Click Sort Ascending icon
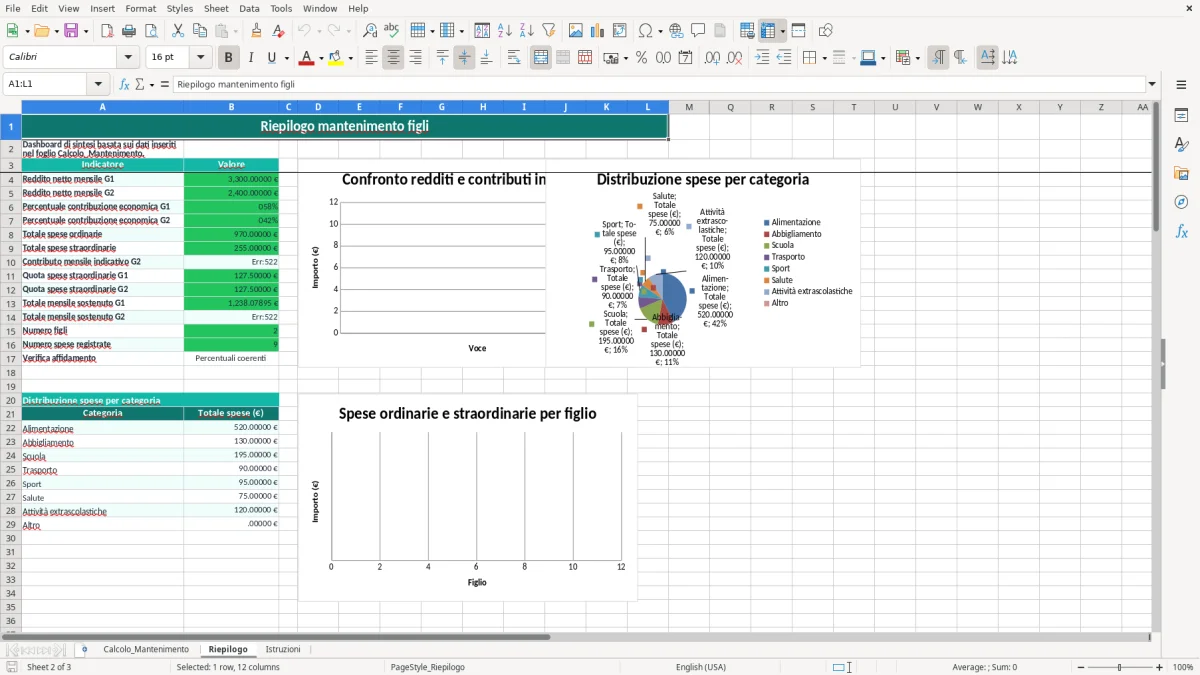Viewport: 1200px width, 675px height. (x=505, y=31)
